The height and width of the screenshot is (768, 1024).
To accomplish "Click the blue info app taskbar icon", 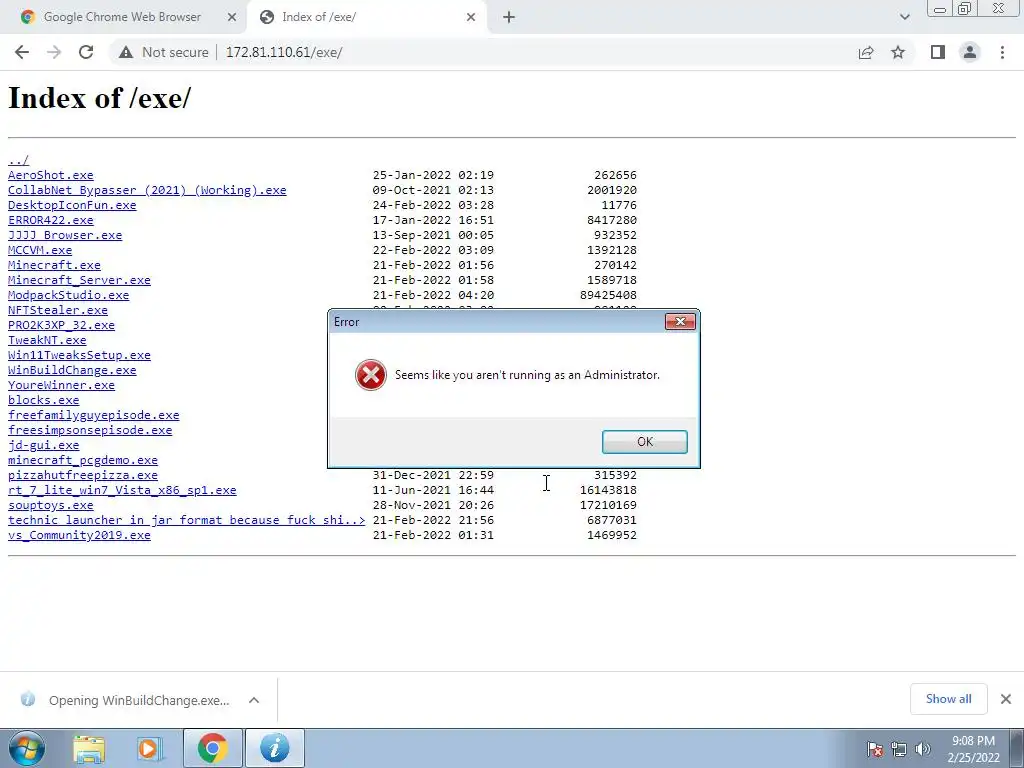I will [x=275, y=748].
